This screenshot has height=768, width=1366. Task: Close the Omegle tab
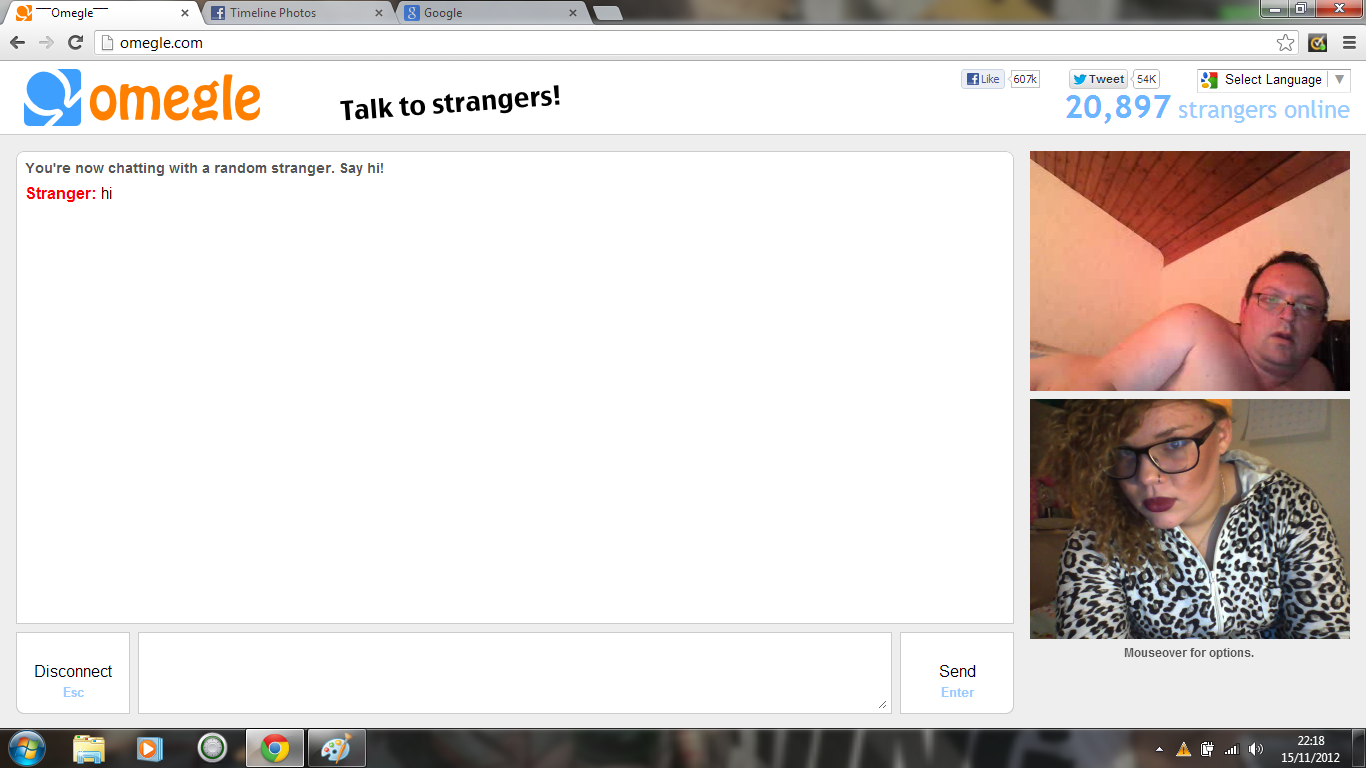pyautogui.click(x=185, y=13)
